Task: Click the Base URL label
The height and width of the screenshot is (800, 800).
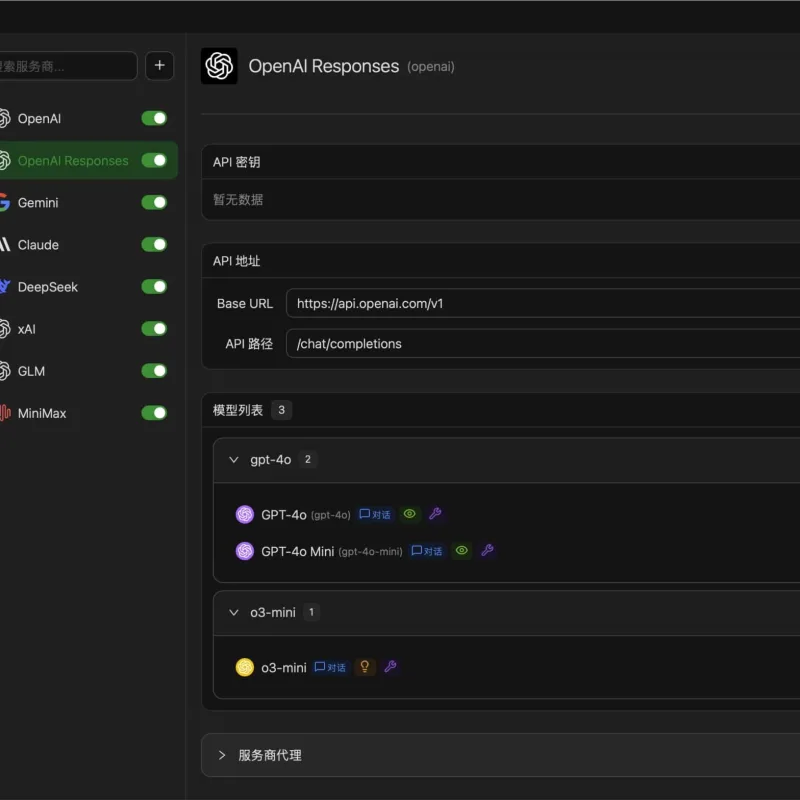Action: tap(245, 304)
